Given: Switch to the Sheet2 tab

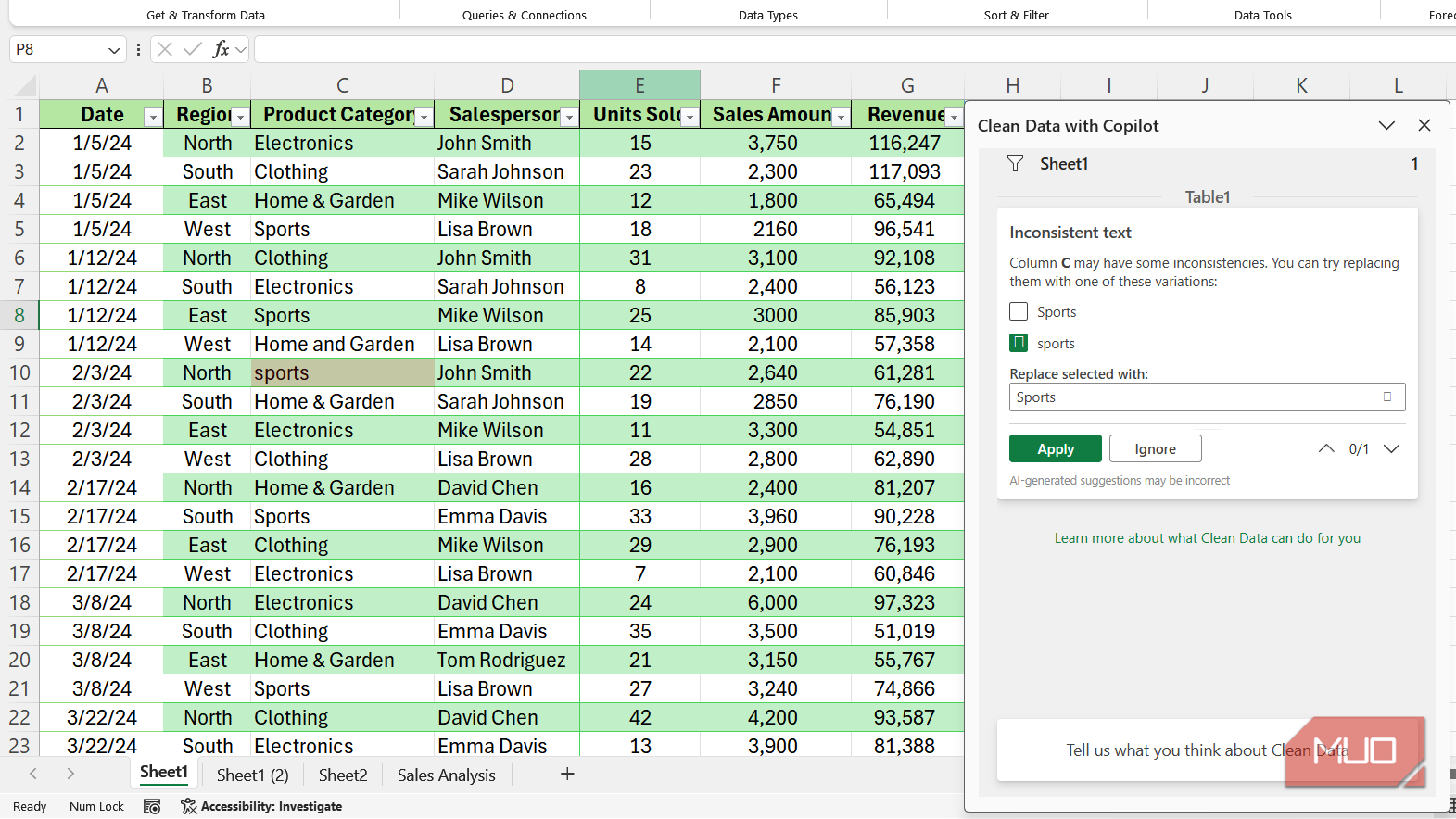Looking at the screenshot, I should [343, 775].
